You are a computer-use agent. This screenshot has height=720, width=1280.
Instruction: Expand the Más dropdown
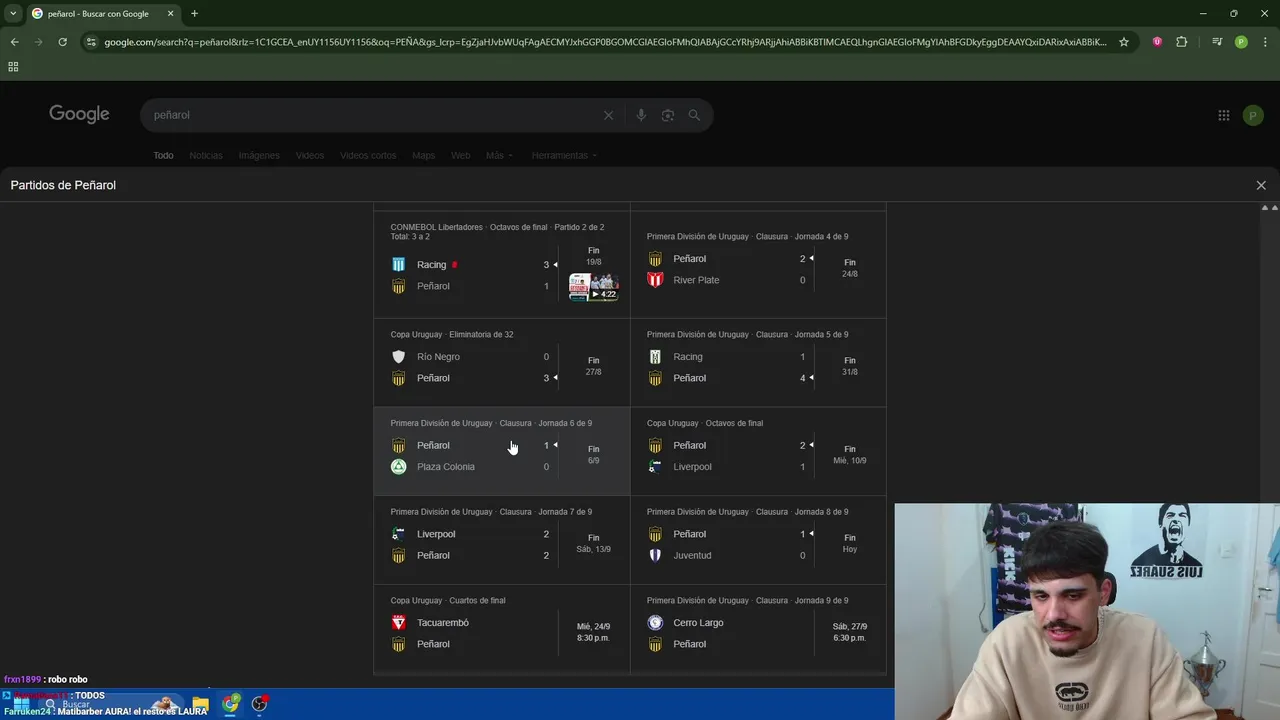(x=499, y=155)
